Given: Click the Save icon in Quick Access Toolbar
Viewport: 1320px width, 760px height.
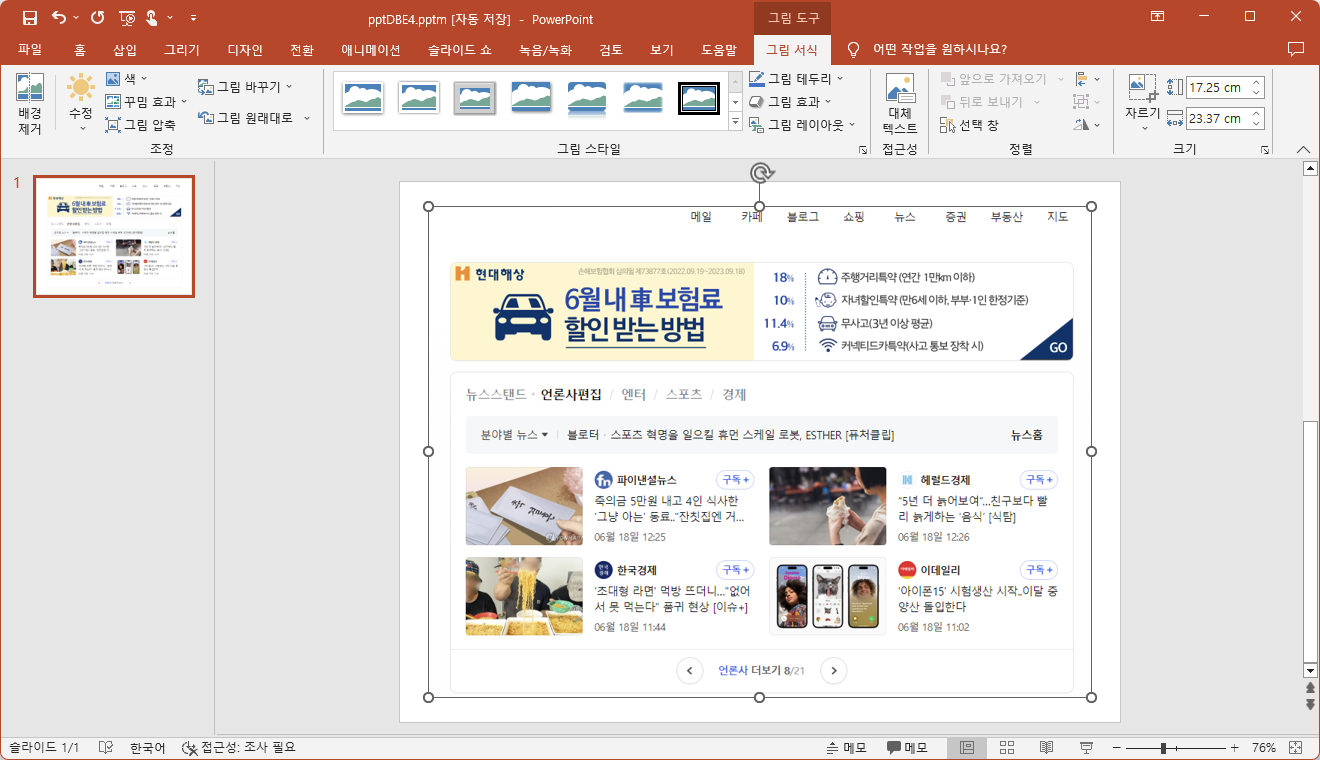Looking at the screenshot, I should coord(29,18).
